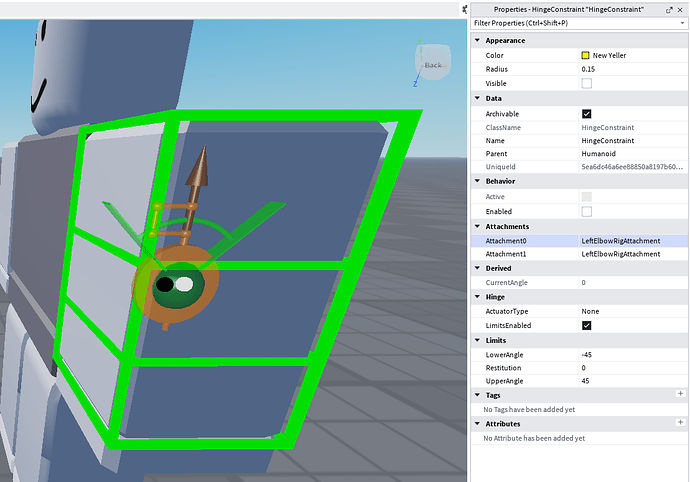
Task: Collapse the Attributes section
Action: point(477,423)
